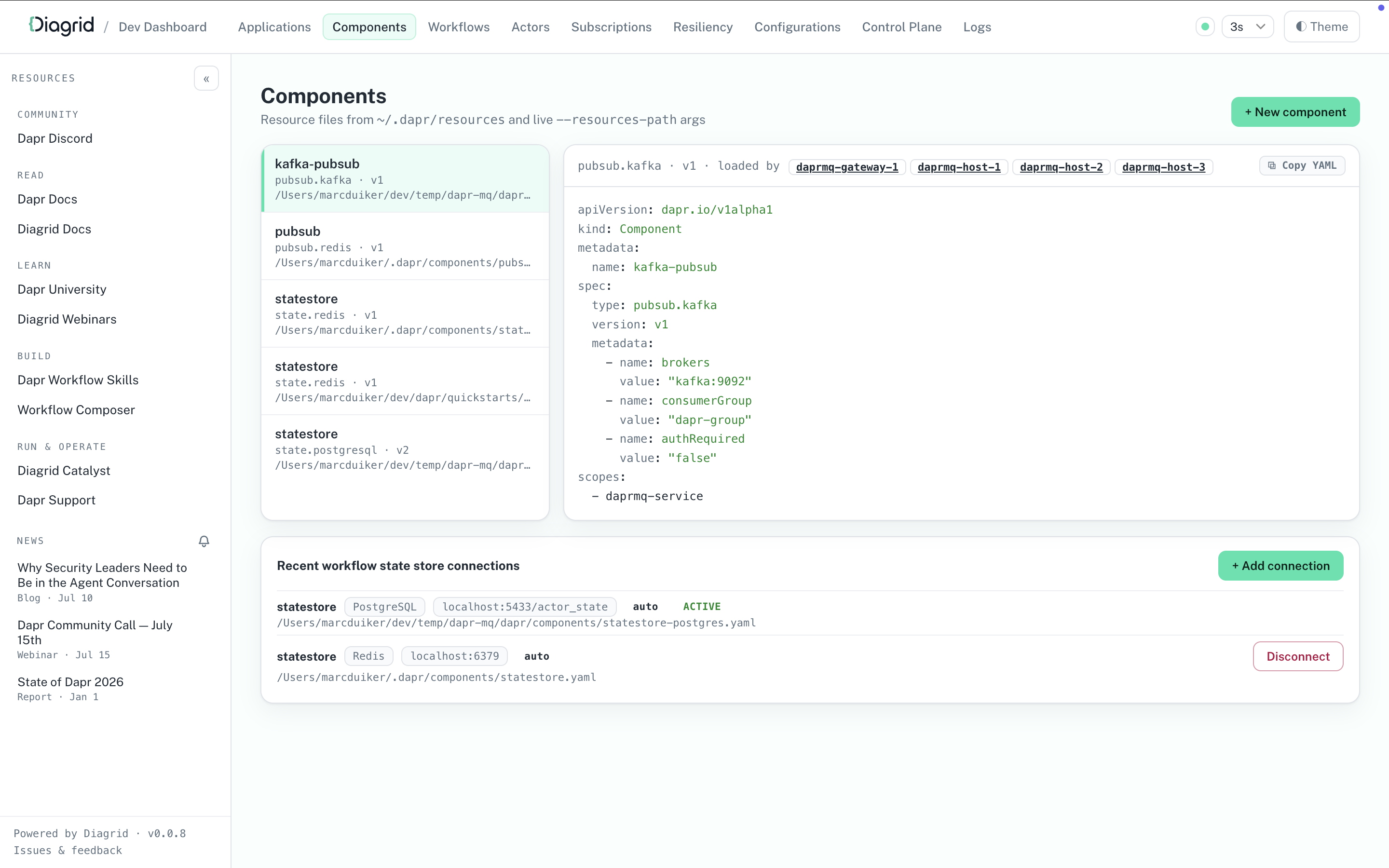
Task: Click the Diagrid logo
Action: coord(61,26)
